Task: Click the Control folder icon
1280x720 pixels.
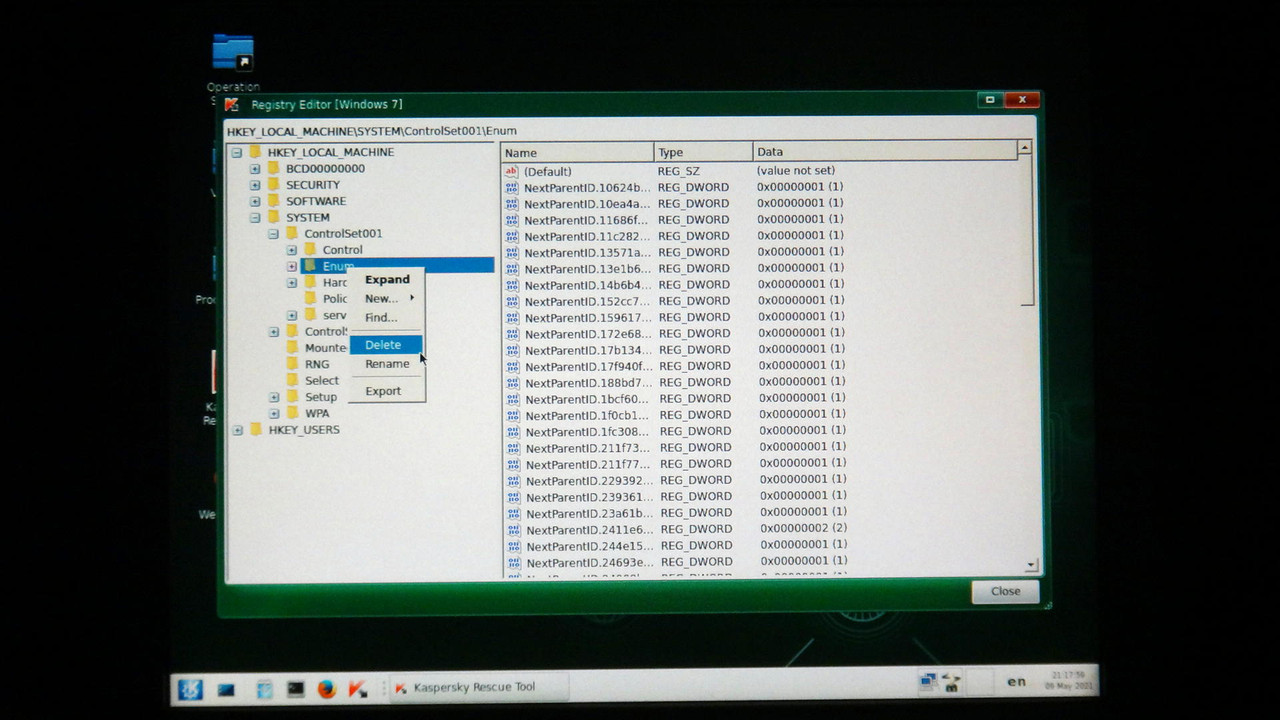Action: point(310,249)
